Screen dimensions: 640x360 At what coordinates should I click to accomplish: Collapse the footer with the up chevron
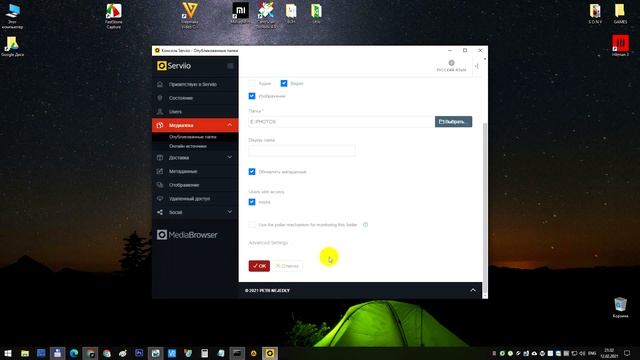click(473, 290)
